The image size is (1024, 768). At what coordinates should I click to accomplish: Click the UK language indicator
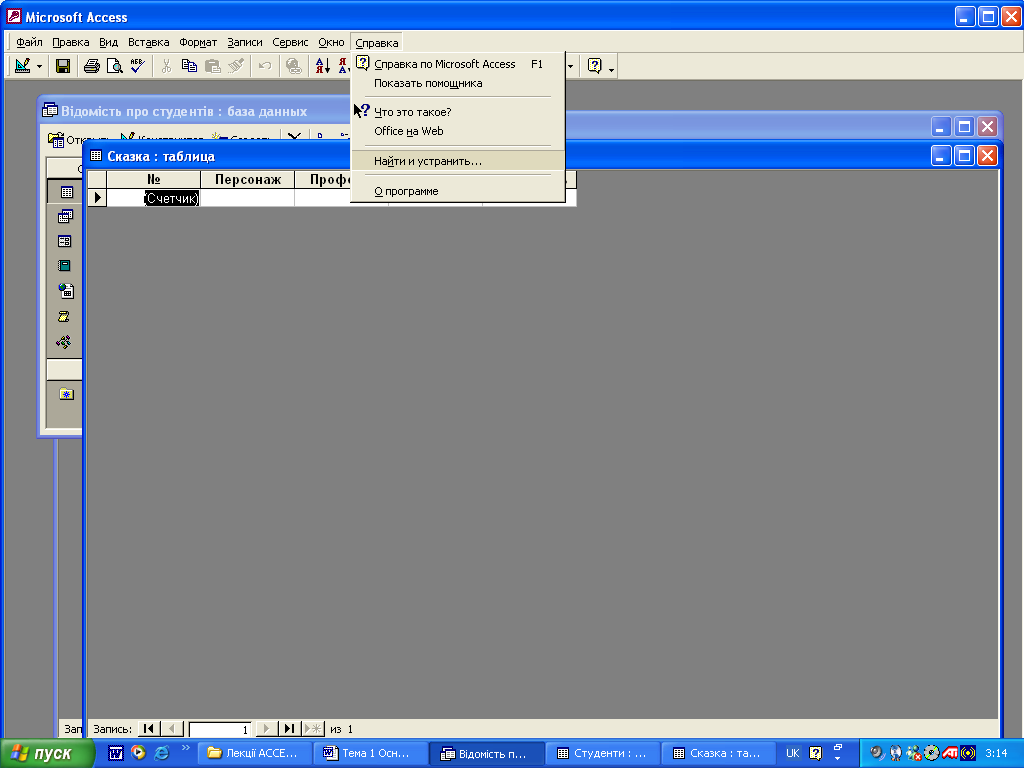point(792,753)
